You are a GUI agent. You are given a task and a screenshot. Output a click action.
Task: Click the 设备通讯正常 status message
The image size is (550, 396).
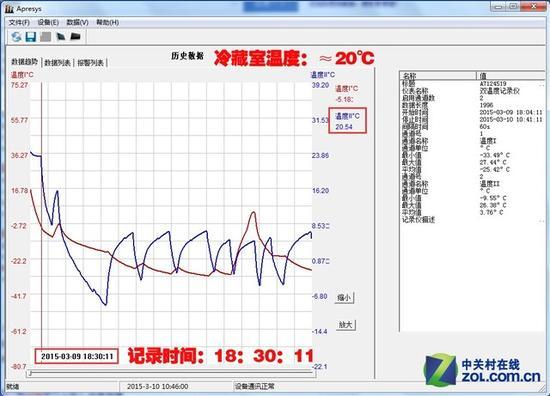[x=255, y=387]
